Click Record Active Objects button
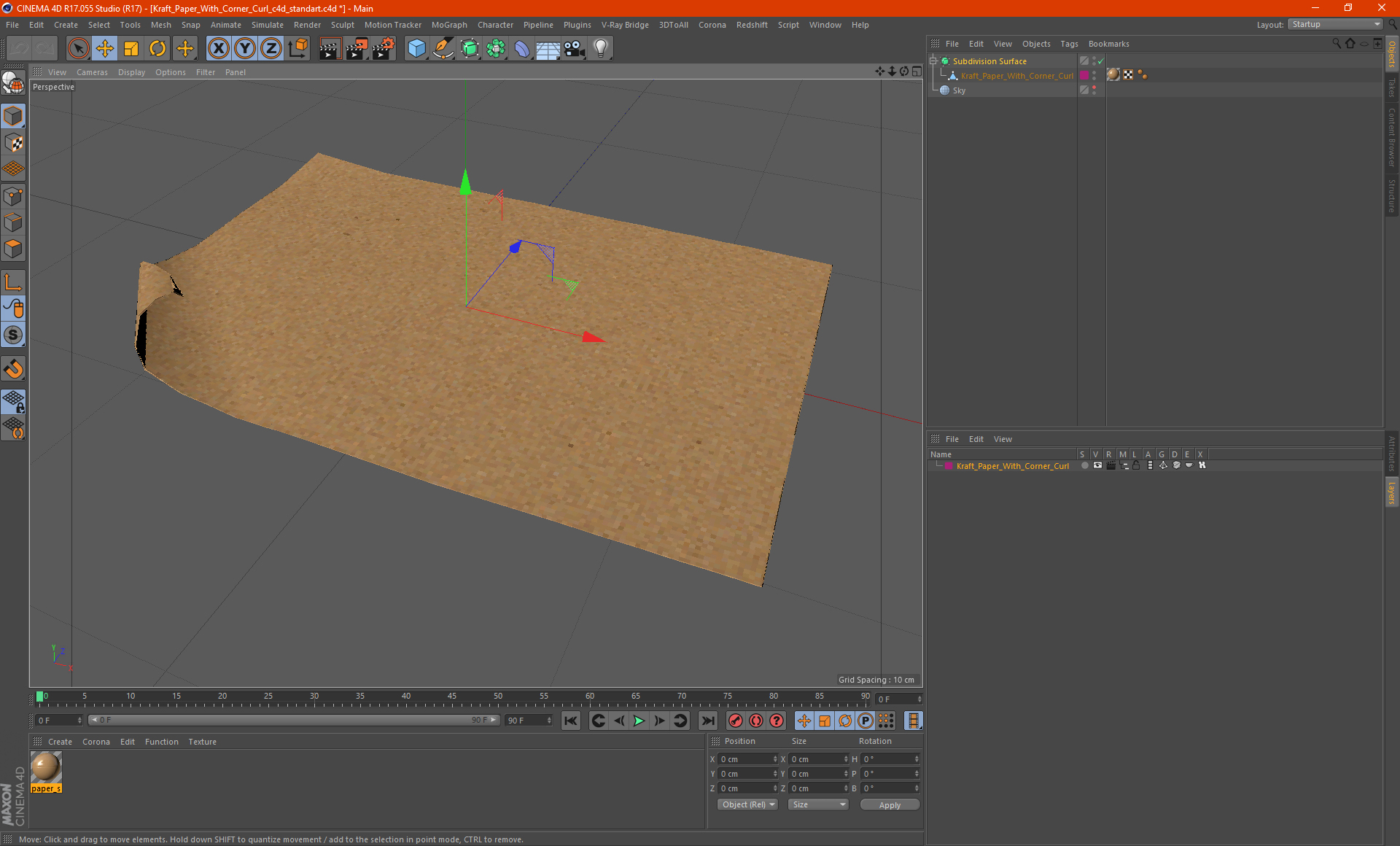1400x846 pixels. pyautogui.click(x=736, y=721)
